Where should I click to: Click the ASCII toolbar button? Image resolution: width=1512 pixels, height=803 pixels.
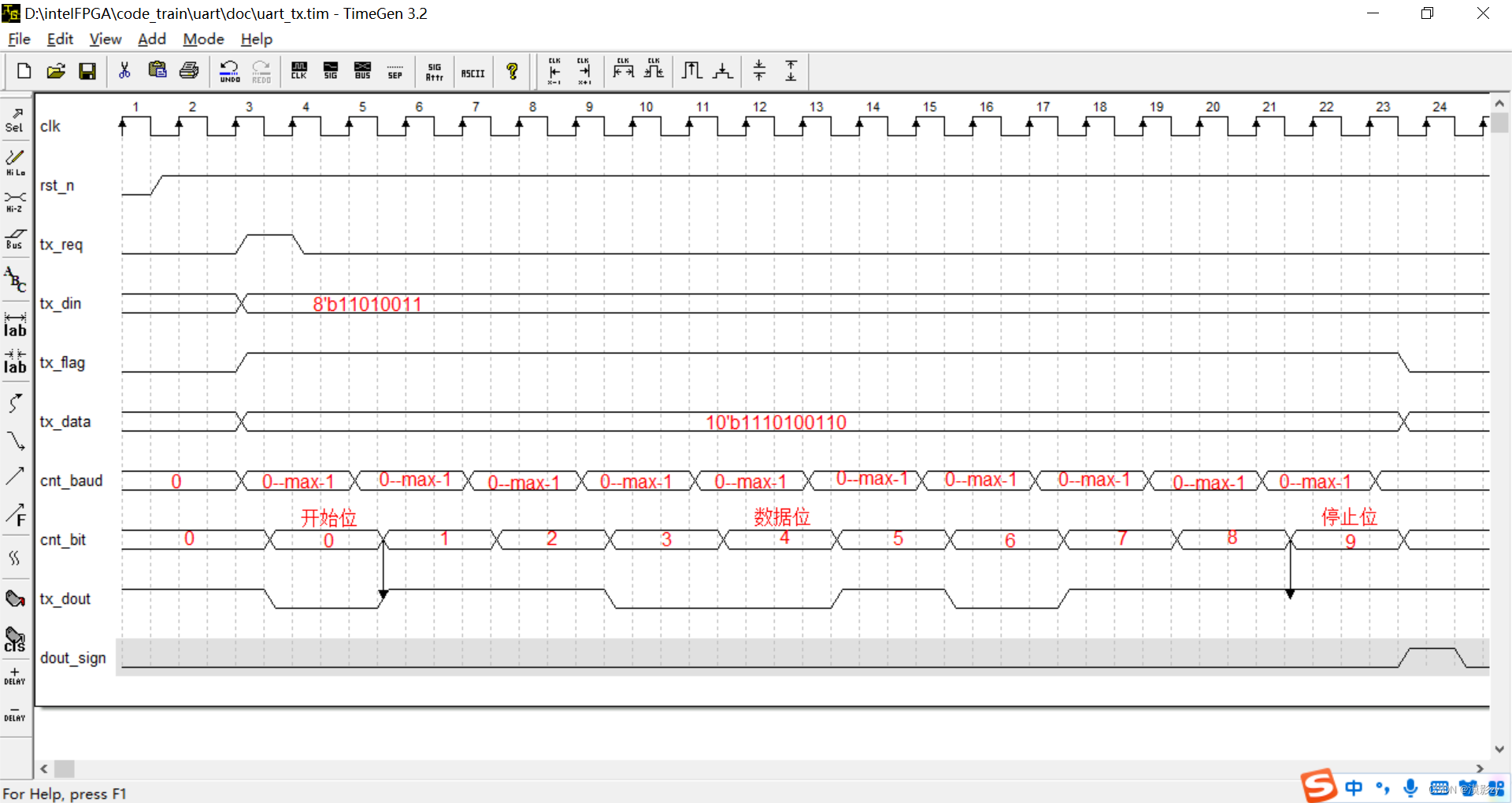472,72
